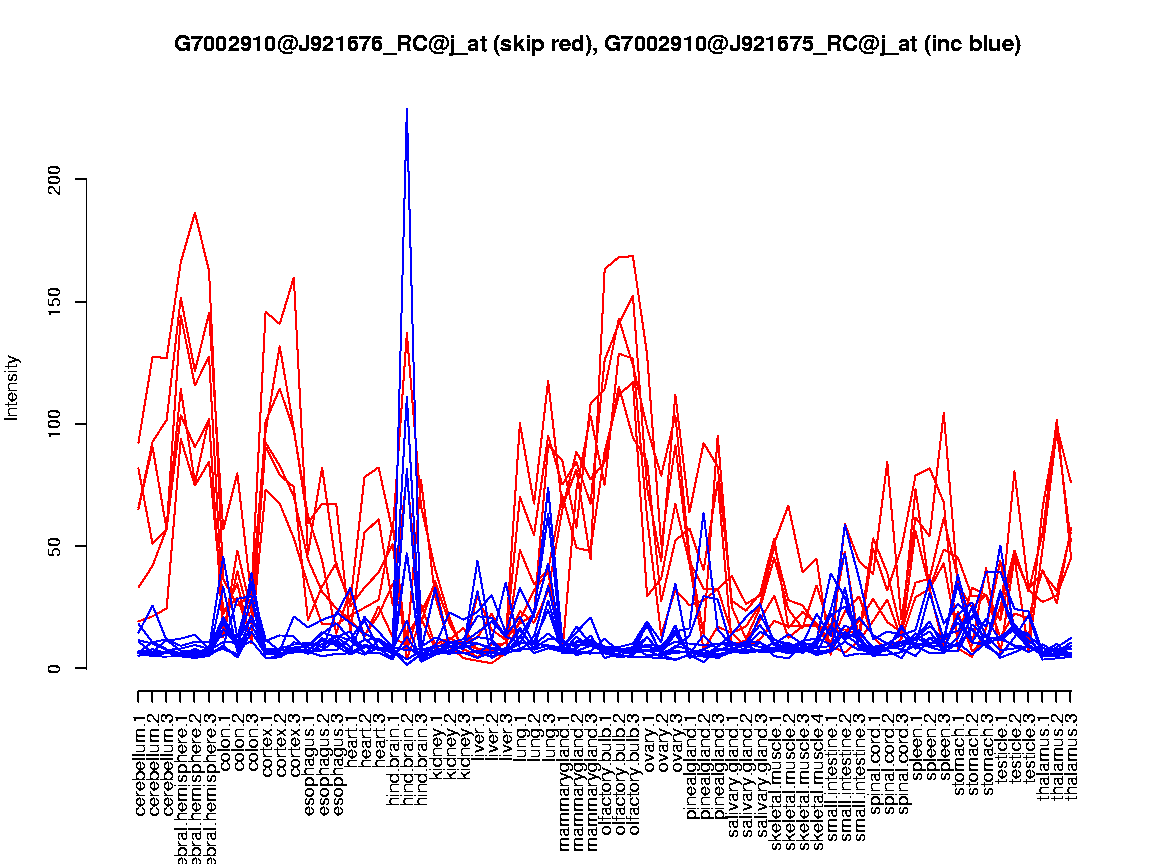Click the 'Intensity' y-axis label
This screenshot has height=864, width=1152.
point(13,387)
